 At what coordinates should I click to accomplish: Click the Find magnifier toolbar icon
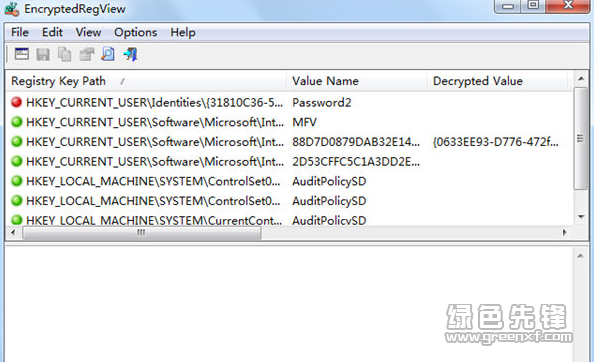[x=108, y=54]
